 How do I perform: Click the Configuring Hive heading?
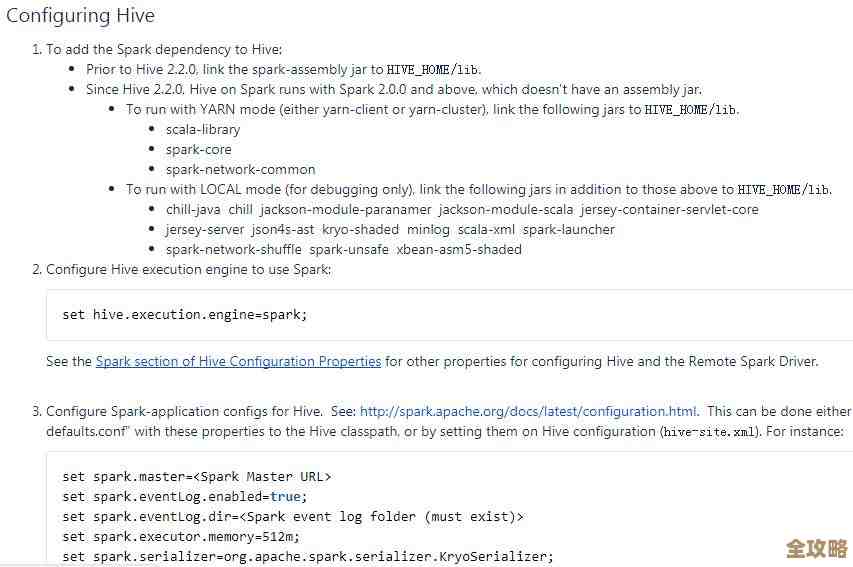[x=81, y=16]
